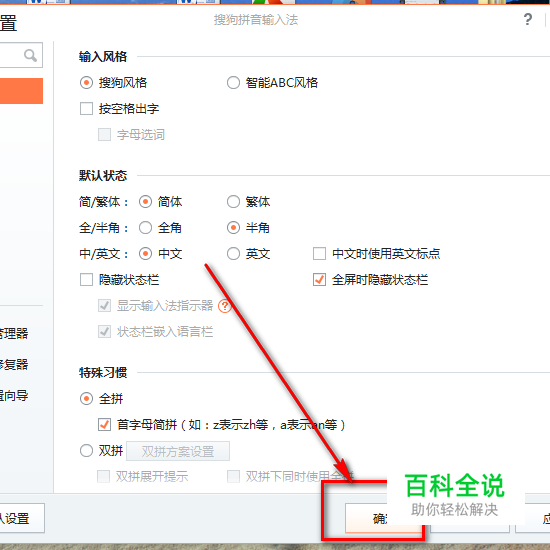This screenshot has width=550, height=550.
Task: Click the restore default 设置 button
Action: click(x=22, y=518)
